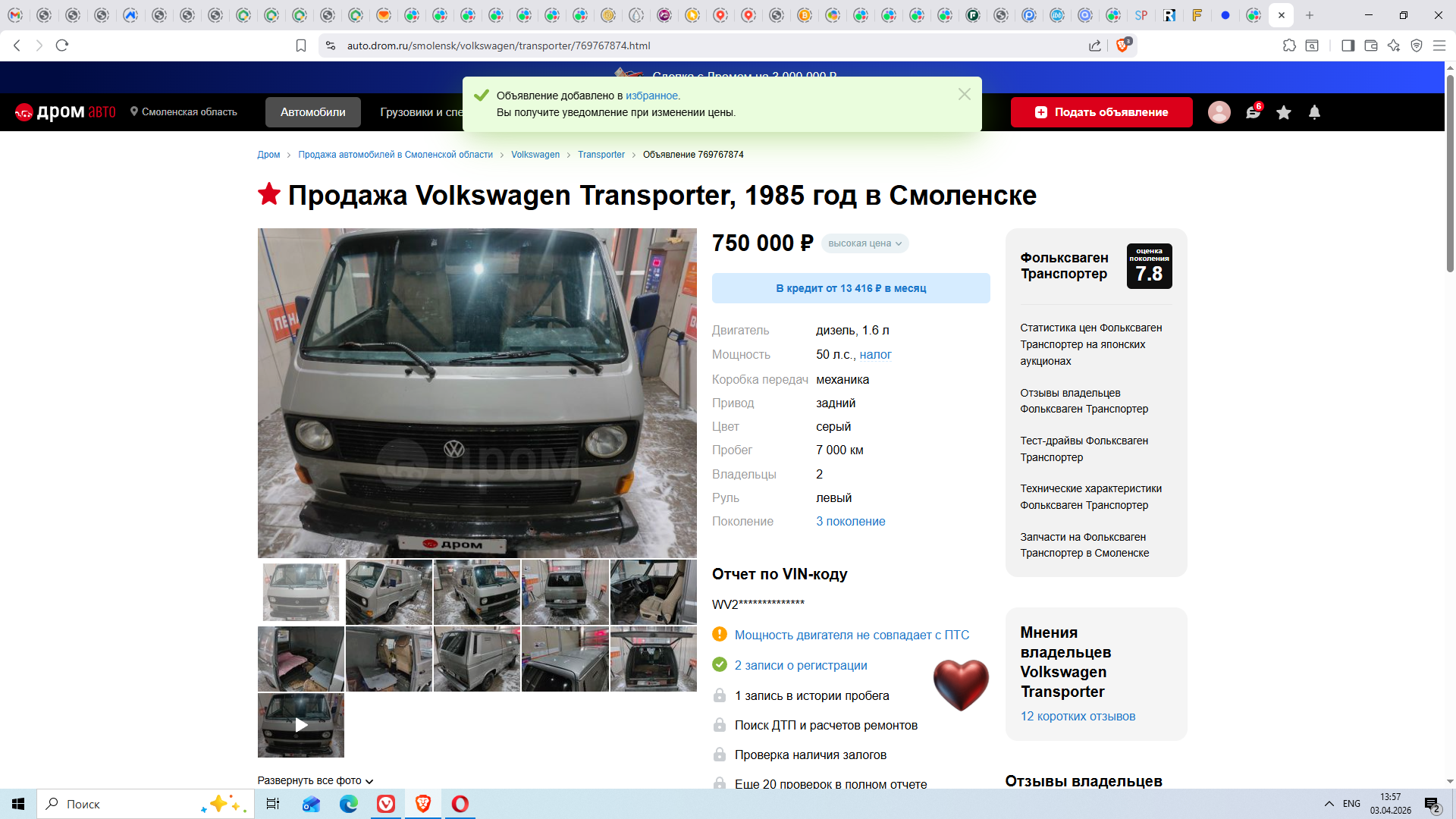The image size is (1456, 819).
Task: Reload the page
Action: [62, 45]
